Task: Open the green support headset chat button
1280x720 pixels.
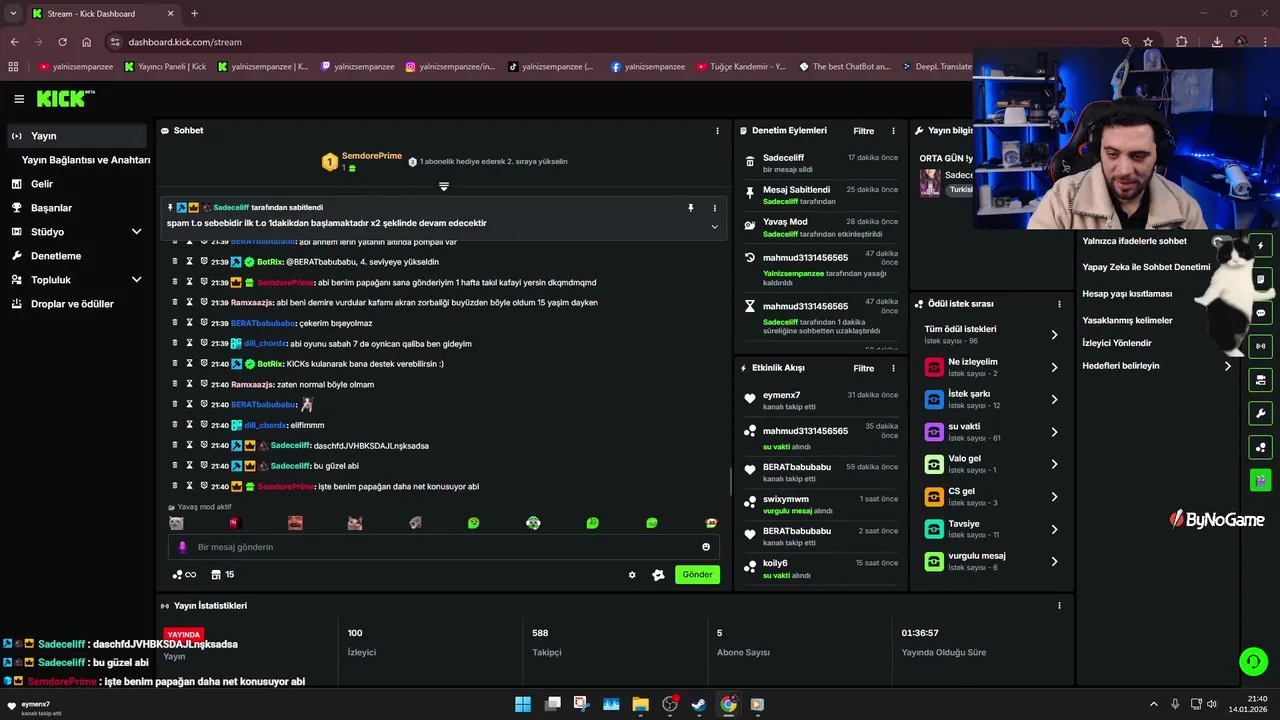Action: click(x=1253, y=661)
